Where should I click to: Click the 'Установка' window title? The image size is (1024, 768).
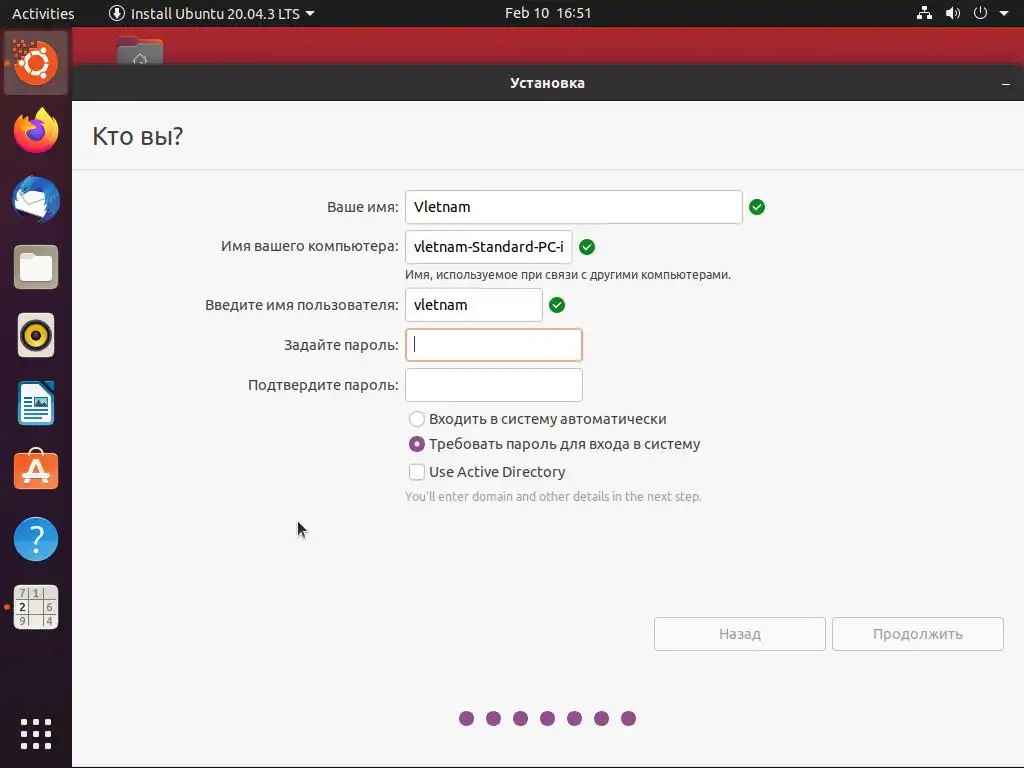point(547,83)
